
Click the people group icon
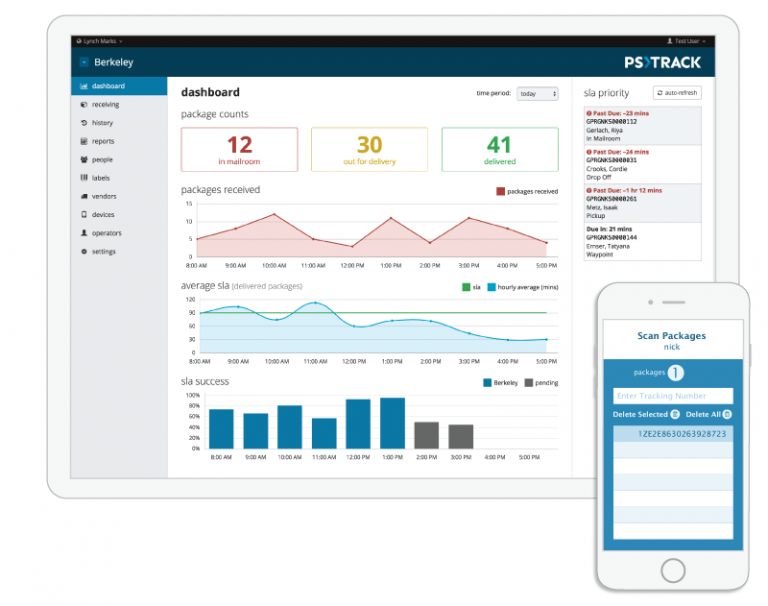click(x=84, y=159)
